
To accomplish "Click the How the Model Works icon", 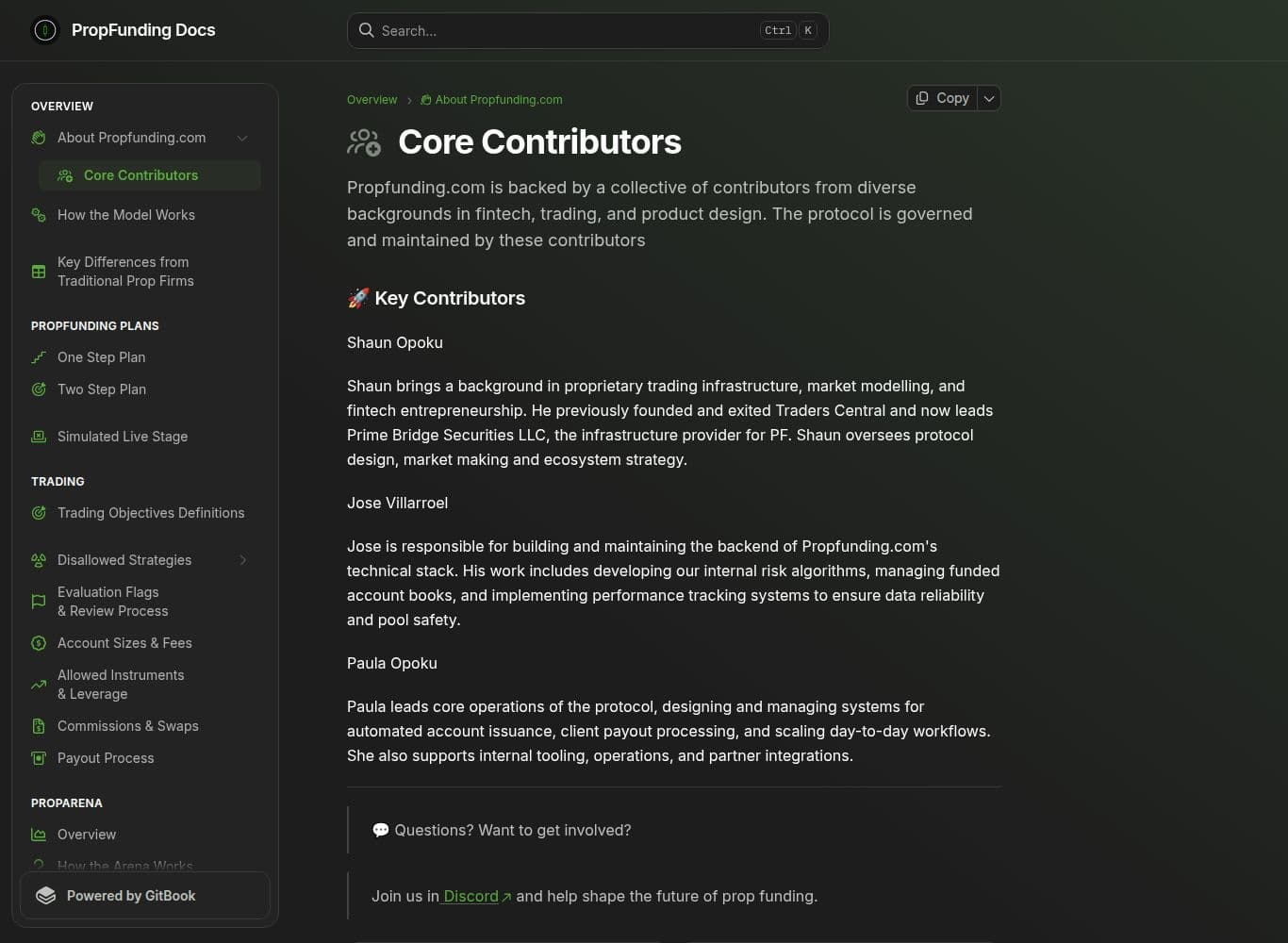I will pos(39,215).
